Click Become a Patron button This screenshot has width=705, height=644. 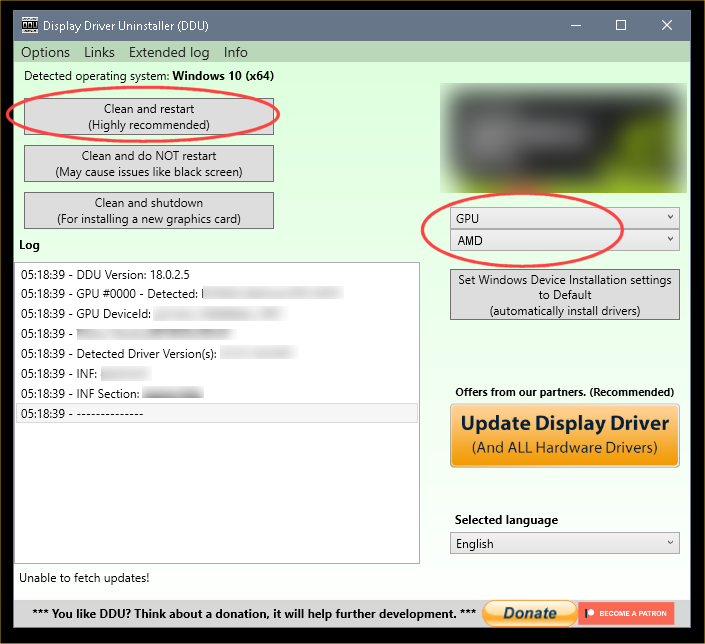pos(626,613)
